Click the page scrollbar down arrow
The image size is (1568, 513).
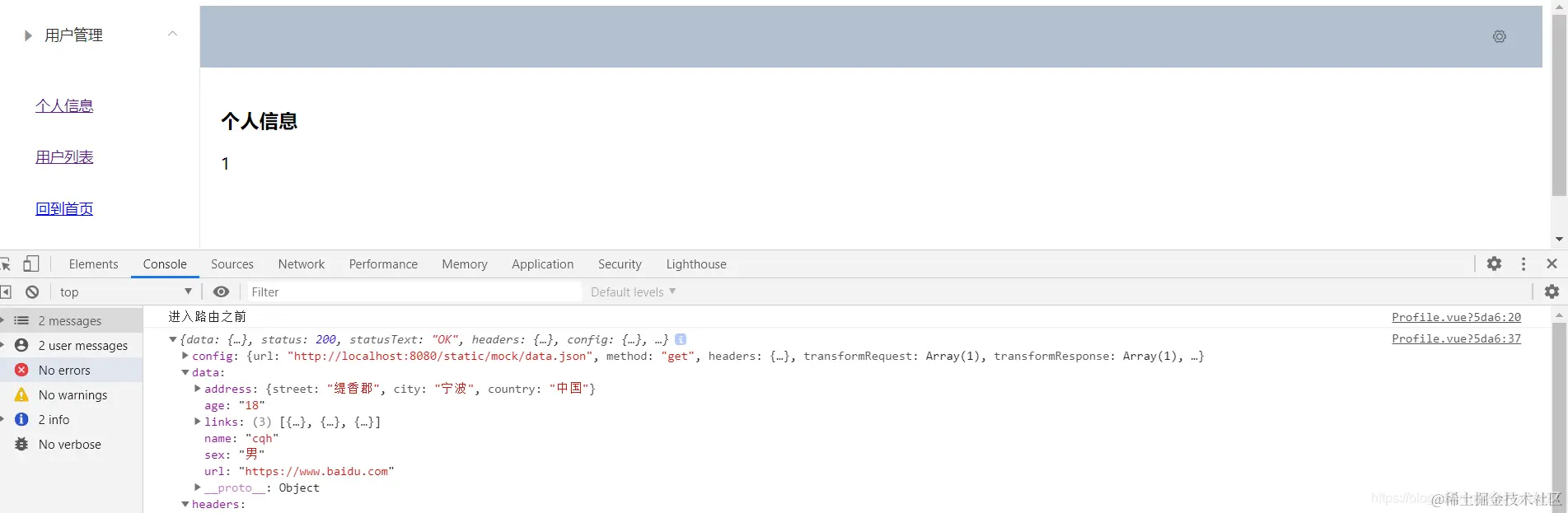pyautogui.click(x=1559, y=240)
